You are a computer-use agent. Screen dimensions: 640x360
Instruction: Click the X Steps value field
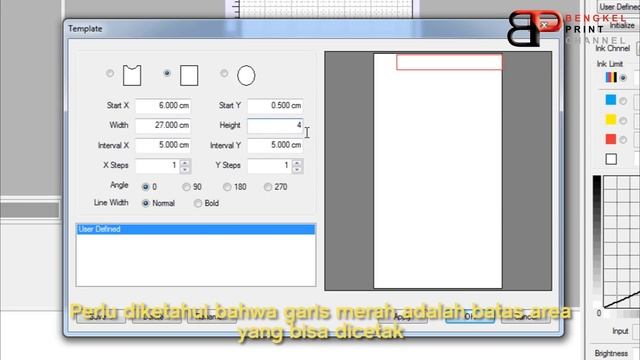(158, 166)
